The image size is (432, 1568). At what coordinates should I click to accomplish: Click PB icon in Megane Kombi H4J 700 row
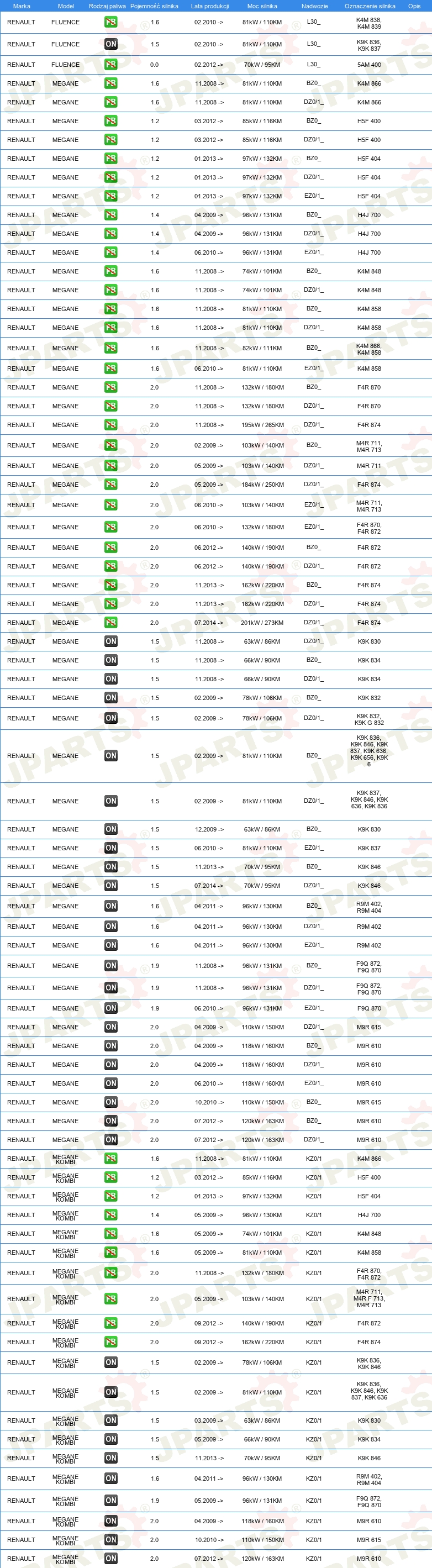point(110,1215)
